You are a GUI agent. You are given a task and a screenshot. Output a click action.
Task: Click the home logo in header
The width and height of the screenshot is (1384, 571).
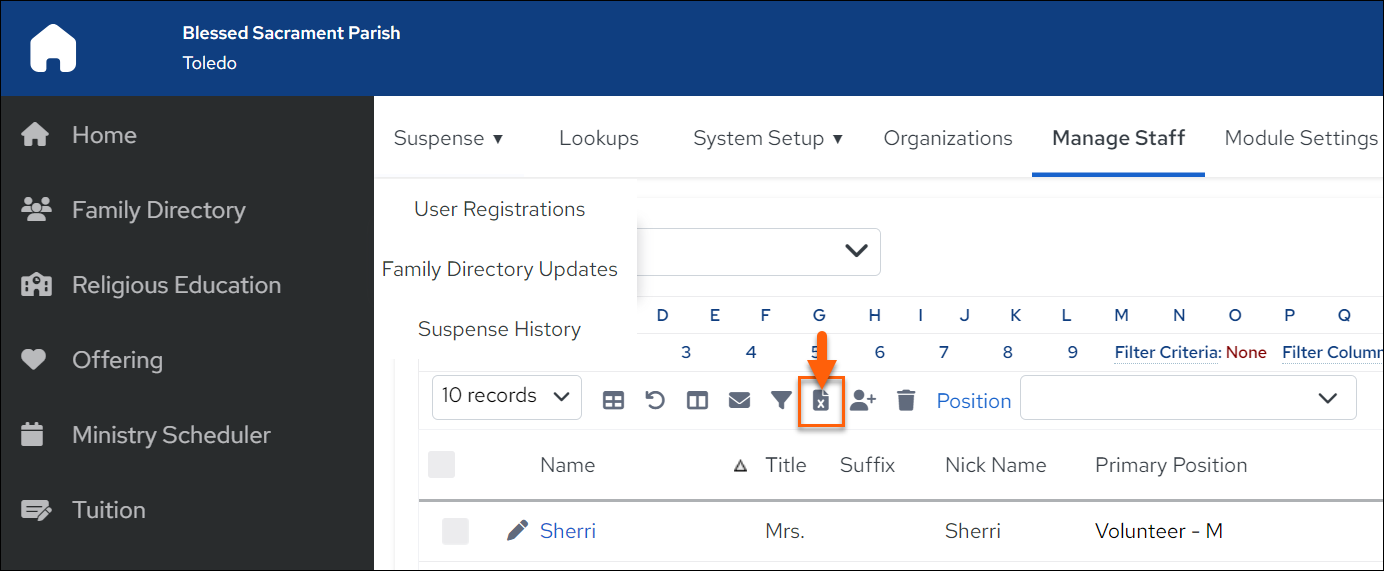(x=53, y=48)
